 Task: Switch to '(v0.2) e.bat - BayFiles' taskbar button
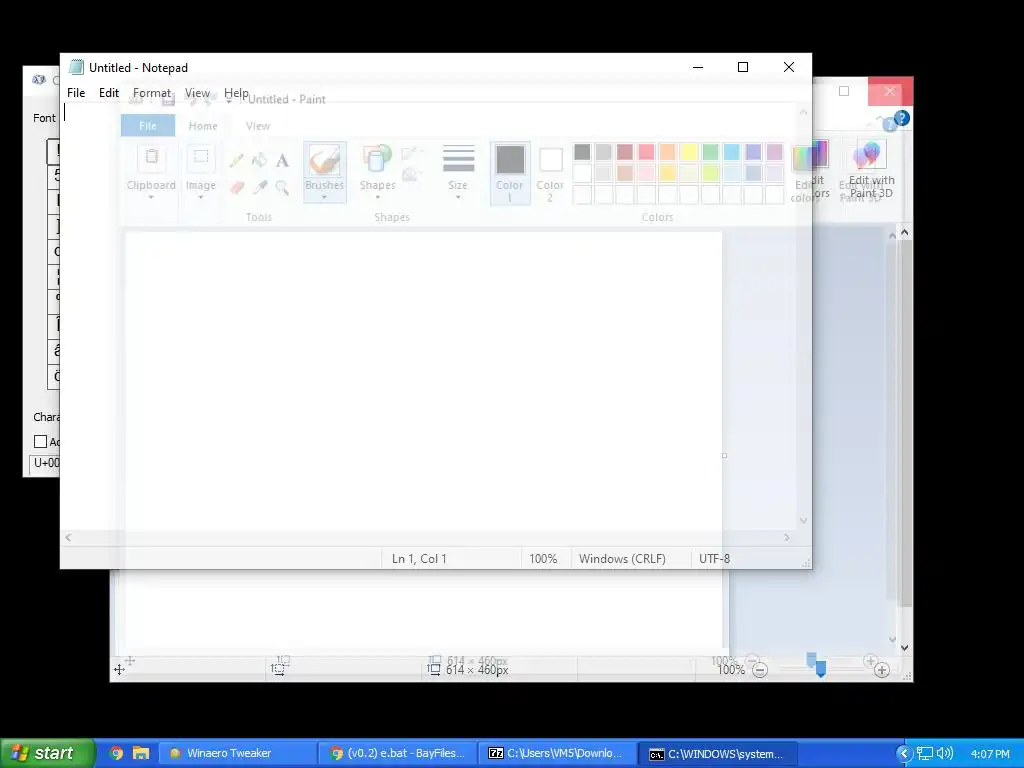[398, 753]
